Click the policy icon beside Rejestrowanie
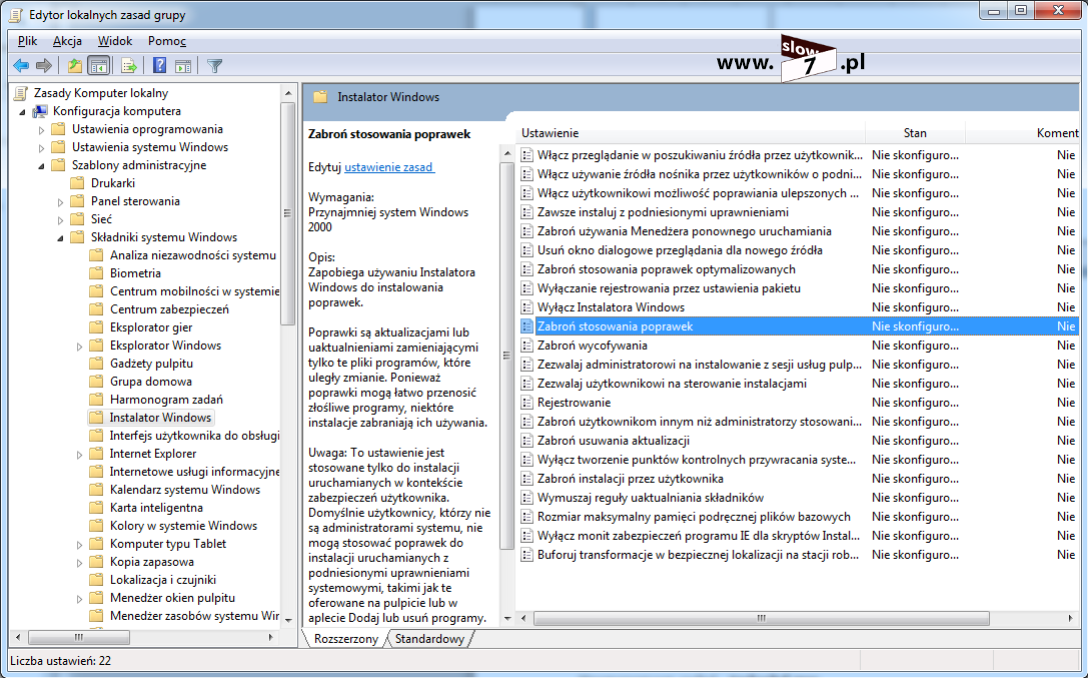Viewport: 1088px width, 678px height. tap(527, 402)
